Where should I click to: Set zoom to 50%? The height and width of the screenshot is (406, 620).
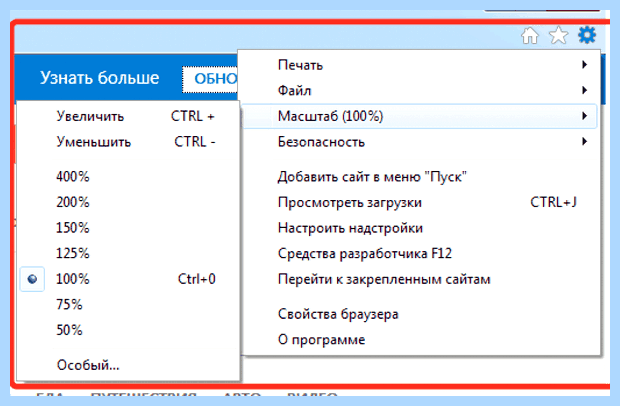pyautogui.click(x=128, y=330)
